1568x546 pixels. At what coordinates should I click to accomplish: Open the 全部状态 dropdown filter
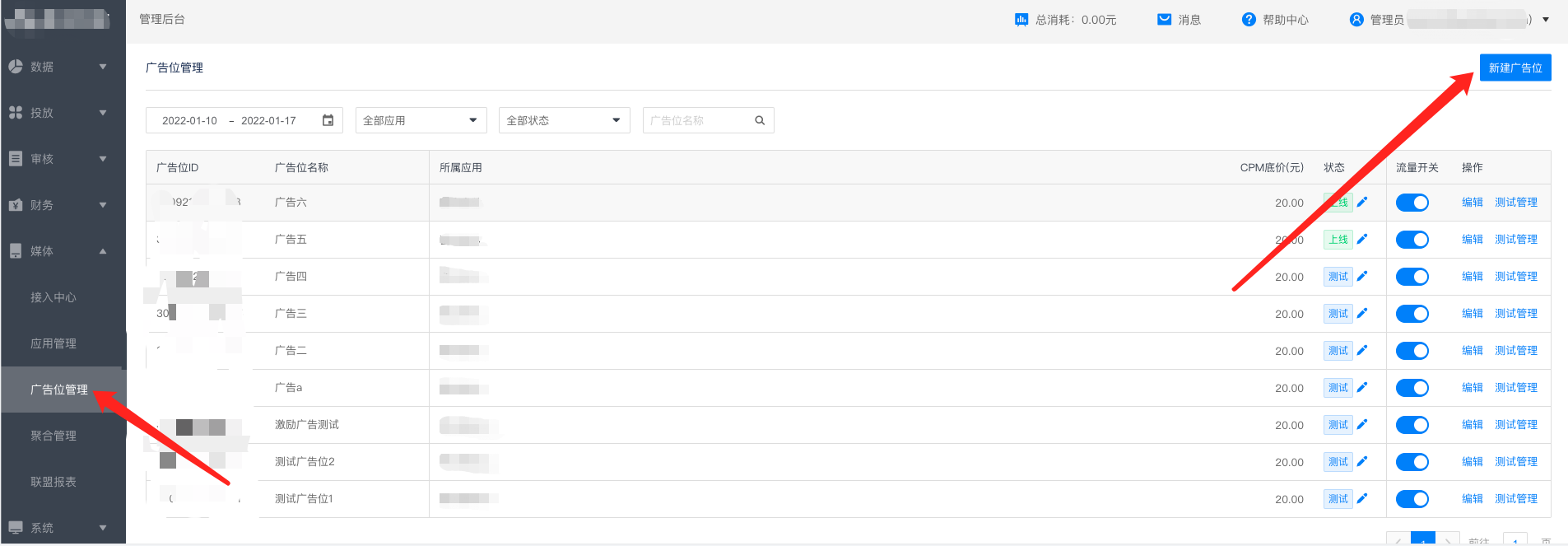coord(564,120)
